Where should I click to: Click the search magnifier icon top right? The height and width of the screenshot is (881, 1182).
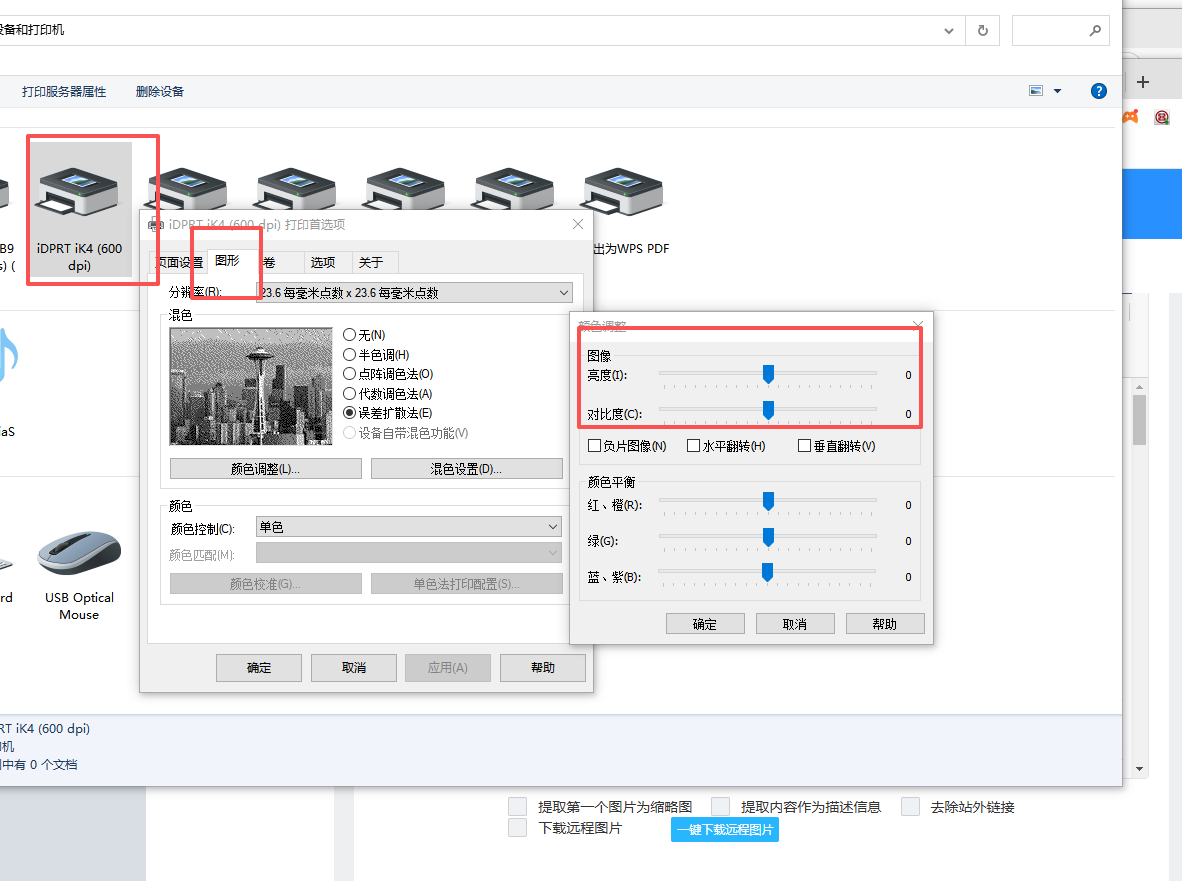point(1096,30)
